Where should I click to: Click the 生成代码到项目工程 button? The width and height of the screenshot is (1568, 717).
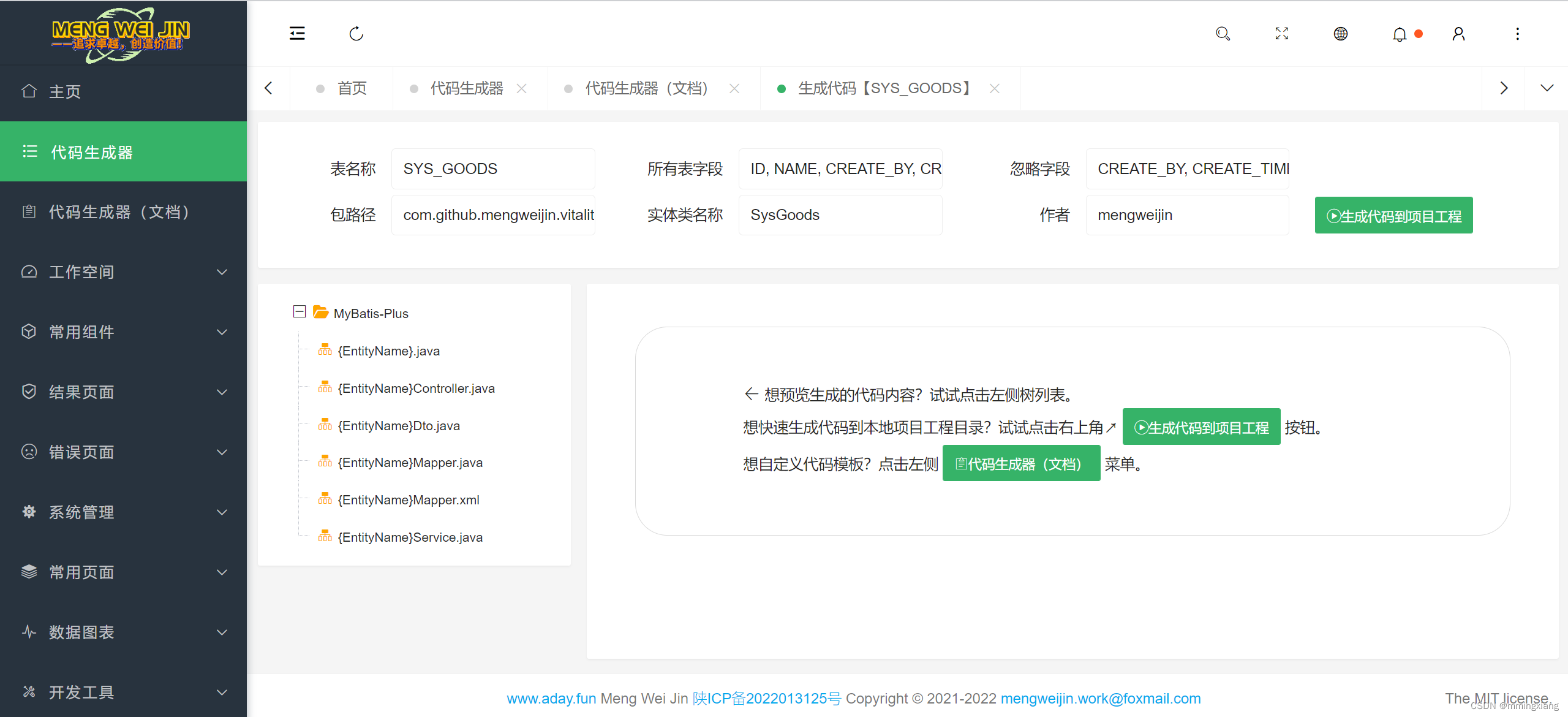1393,215
